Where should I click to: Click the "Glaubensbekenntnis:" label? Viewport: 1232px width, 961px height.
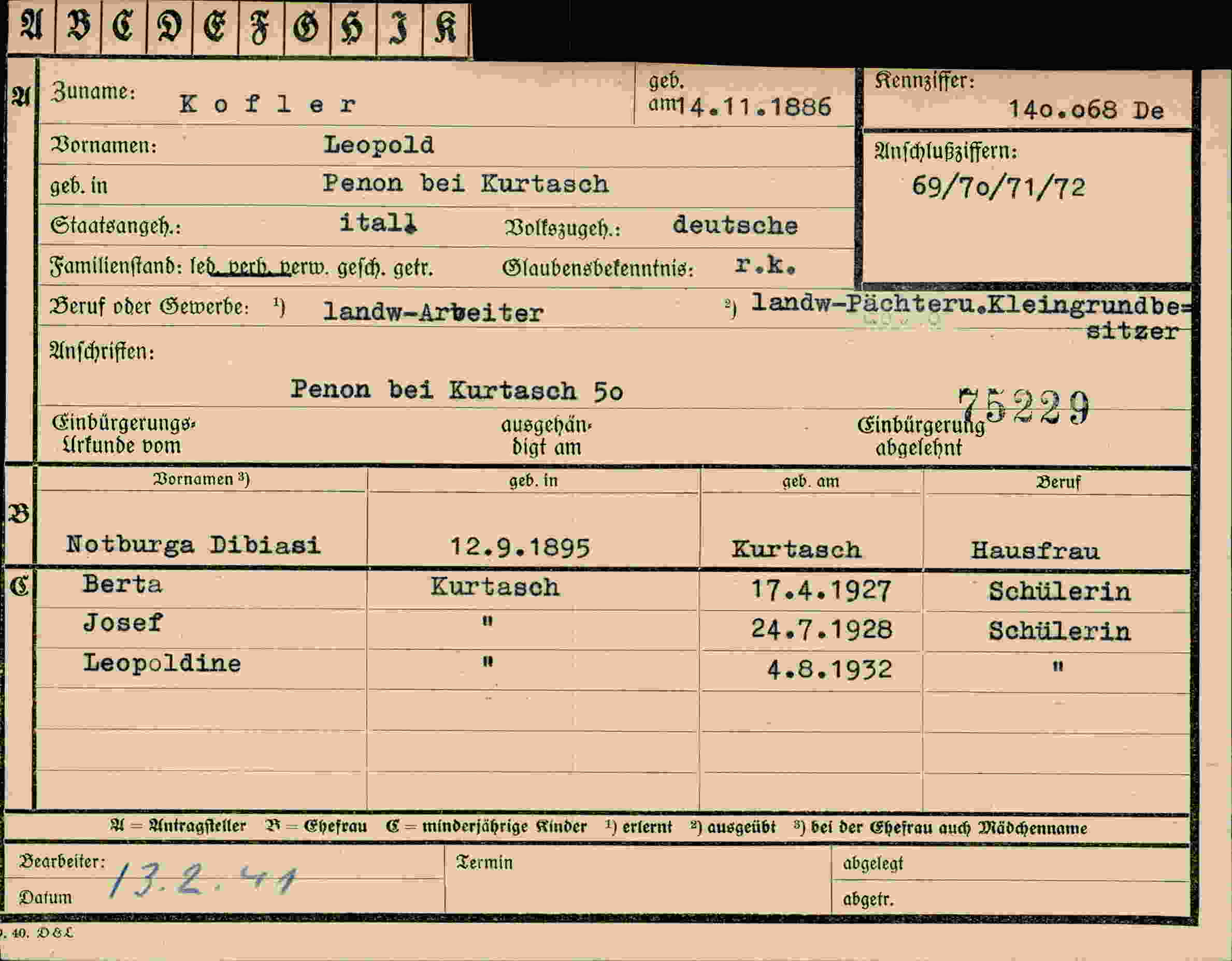pyautogui.click(x=598, y=268)
